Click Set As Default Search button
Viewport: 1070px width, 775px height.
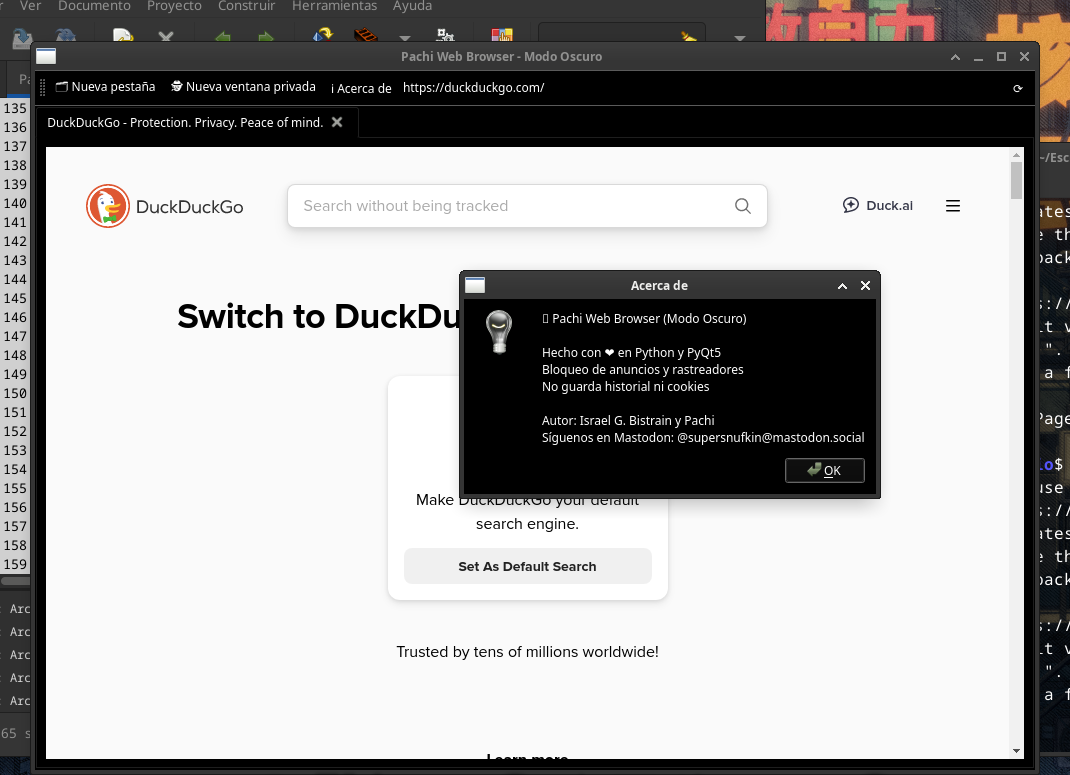coord(527,566)
